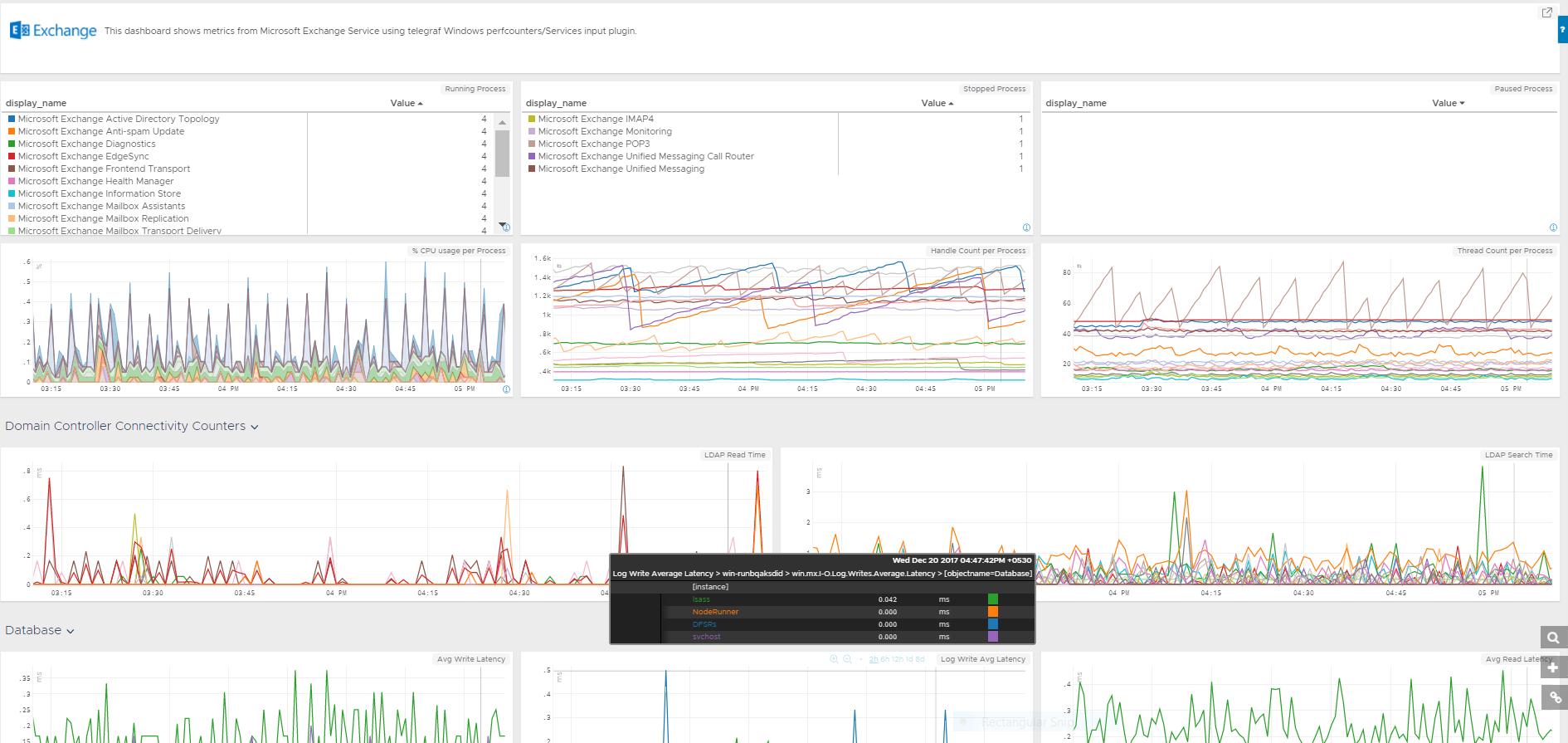Click the plus add floating button

(x=1553, y=667)
